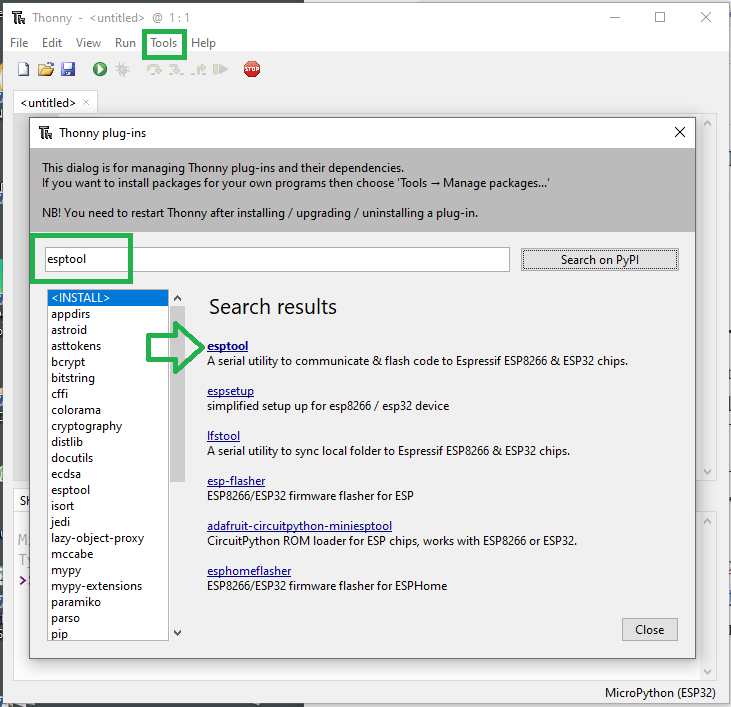
Task: Select appdirs in the package list
Action: pos(108,314)
